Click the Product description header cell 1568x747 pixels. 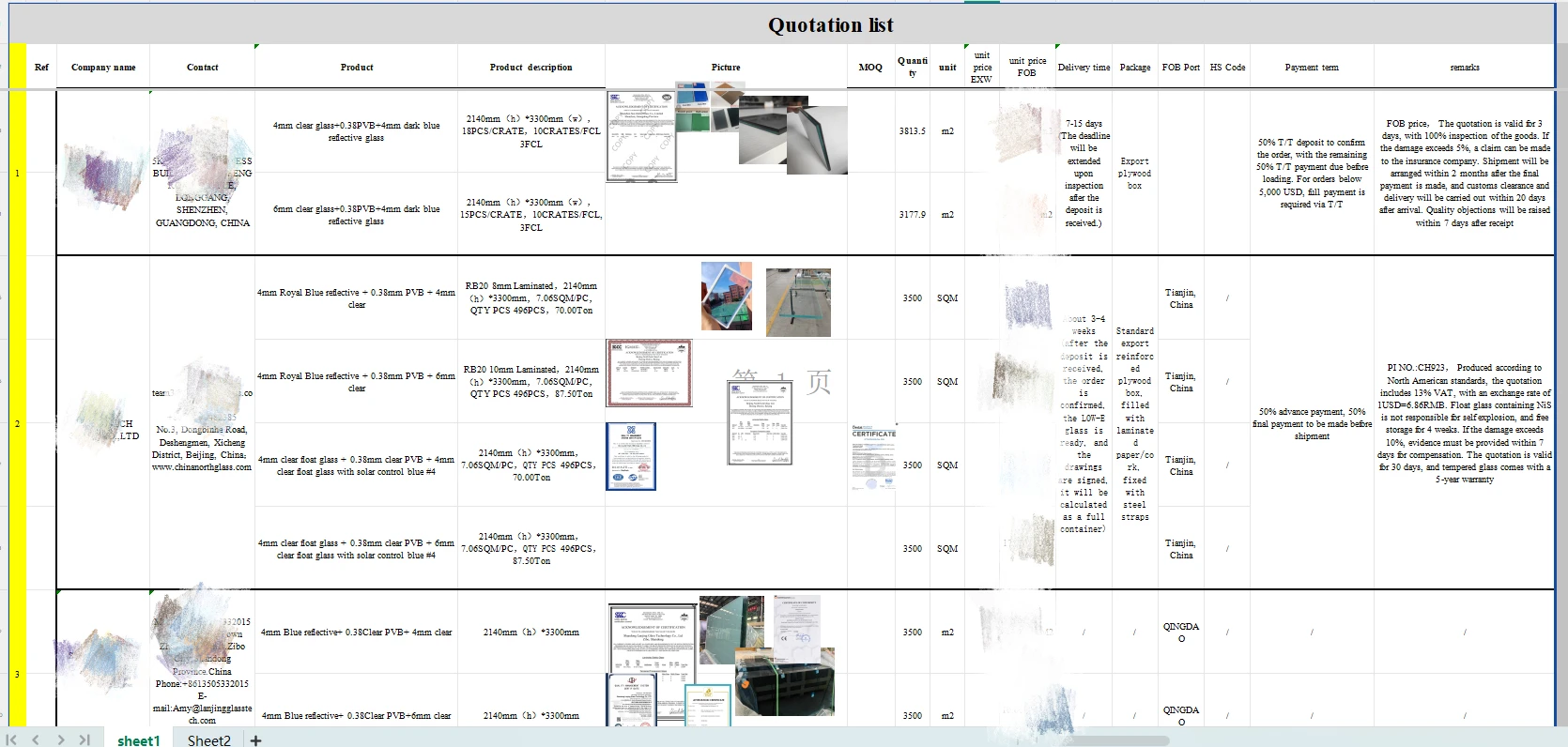coord(530,68)
